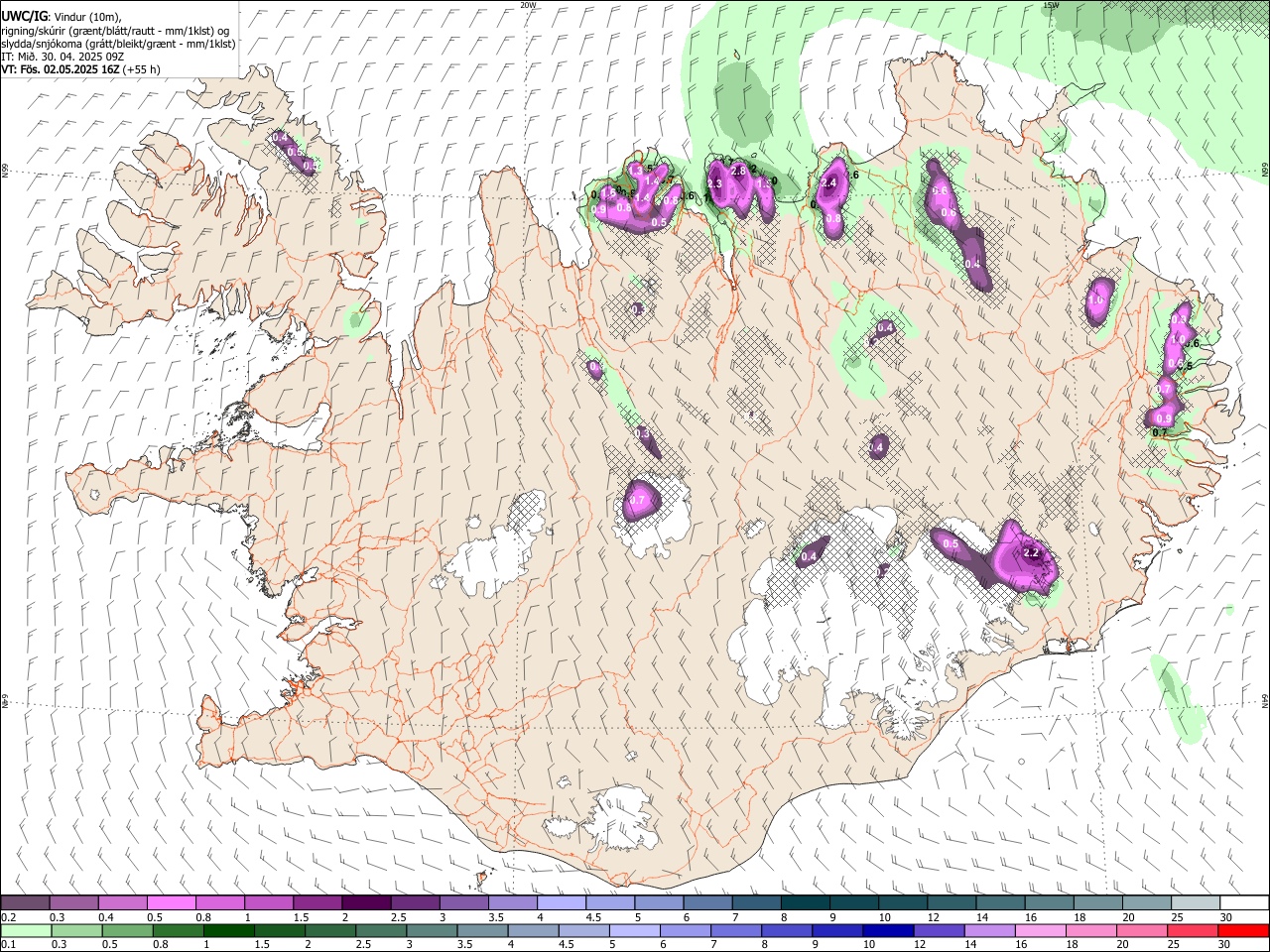Screen dimensions: 1270x952
Task: Click the 'slydda/snjókoma' legend description line
Action: click(118, 44)
